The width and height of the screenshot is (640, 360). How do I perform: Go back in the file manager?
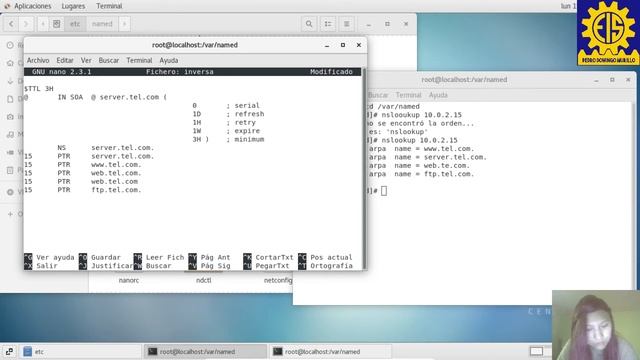[x=11, y=24]
